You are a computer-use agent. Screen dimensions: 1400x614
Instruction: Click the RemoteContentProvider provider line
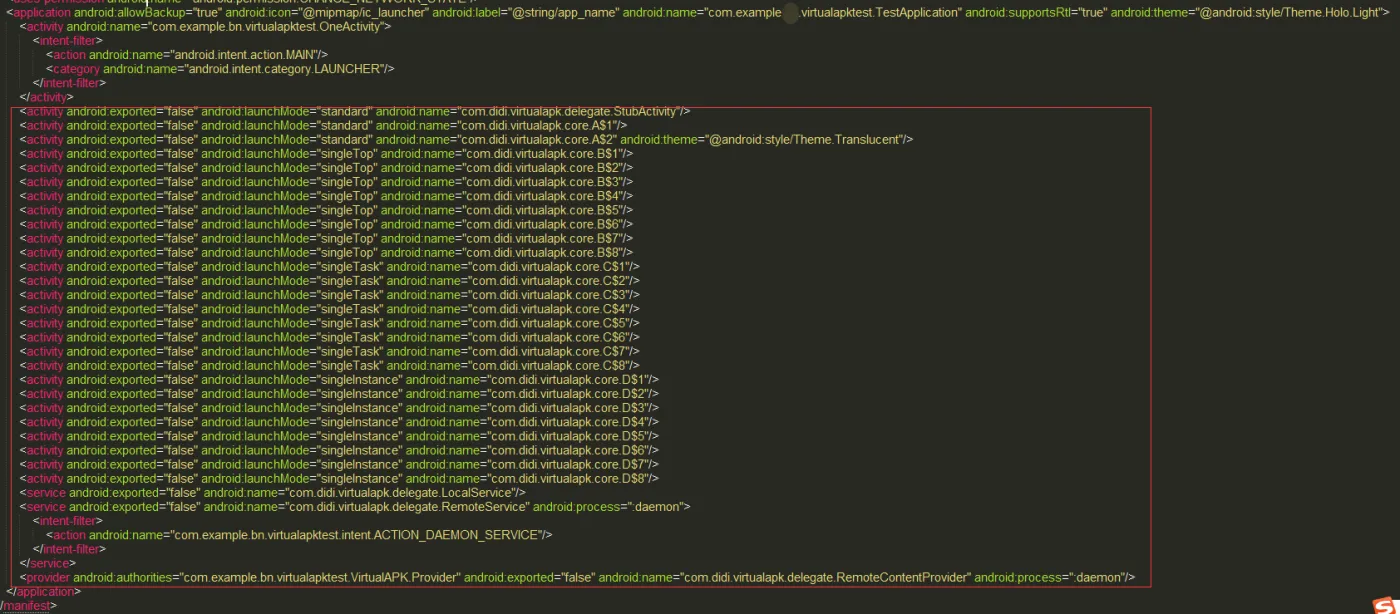click(577, 577)
